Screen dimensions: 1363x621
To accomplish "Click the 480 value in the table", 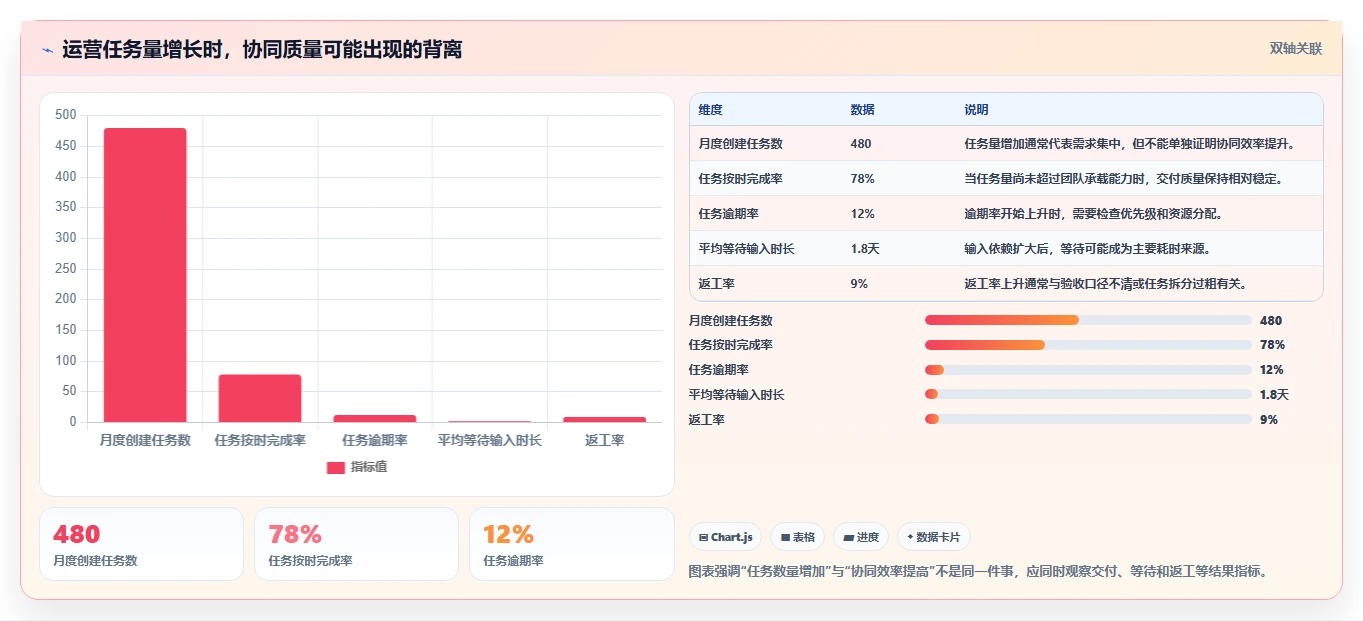I will click(860, 144).
